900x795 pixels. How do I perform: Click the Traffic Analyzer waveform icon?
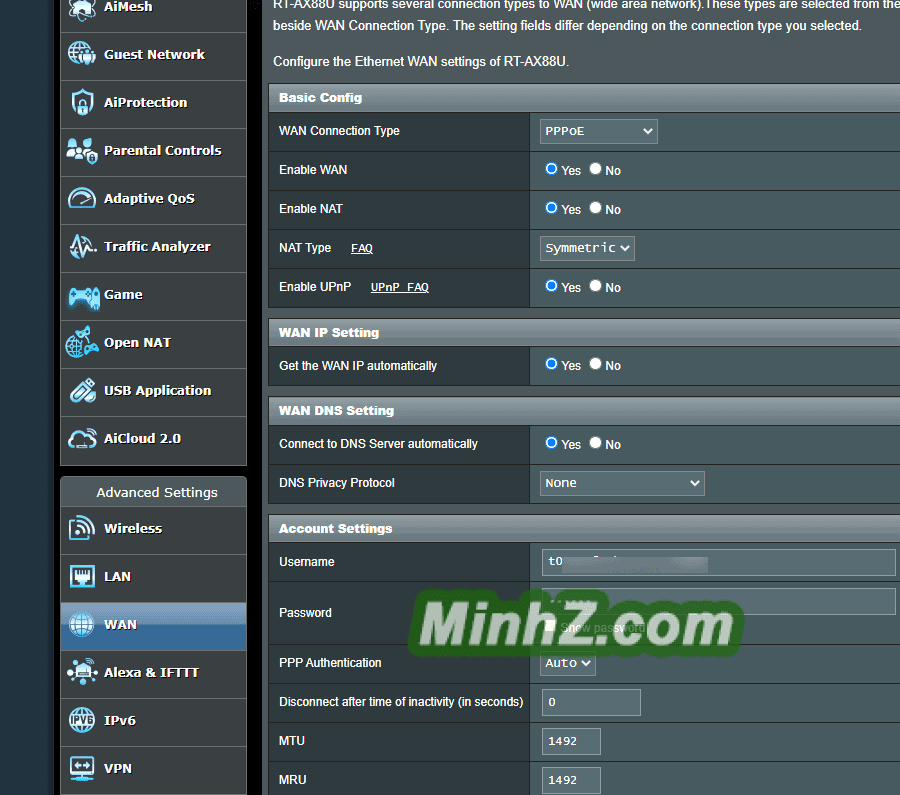pyautogui.click(x=82, y=246)
